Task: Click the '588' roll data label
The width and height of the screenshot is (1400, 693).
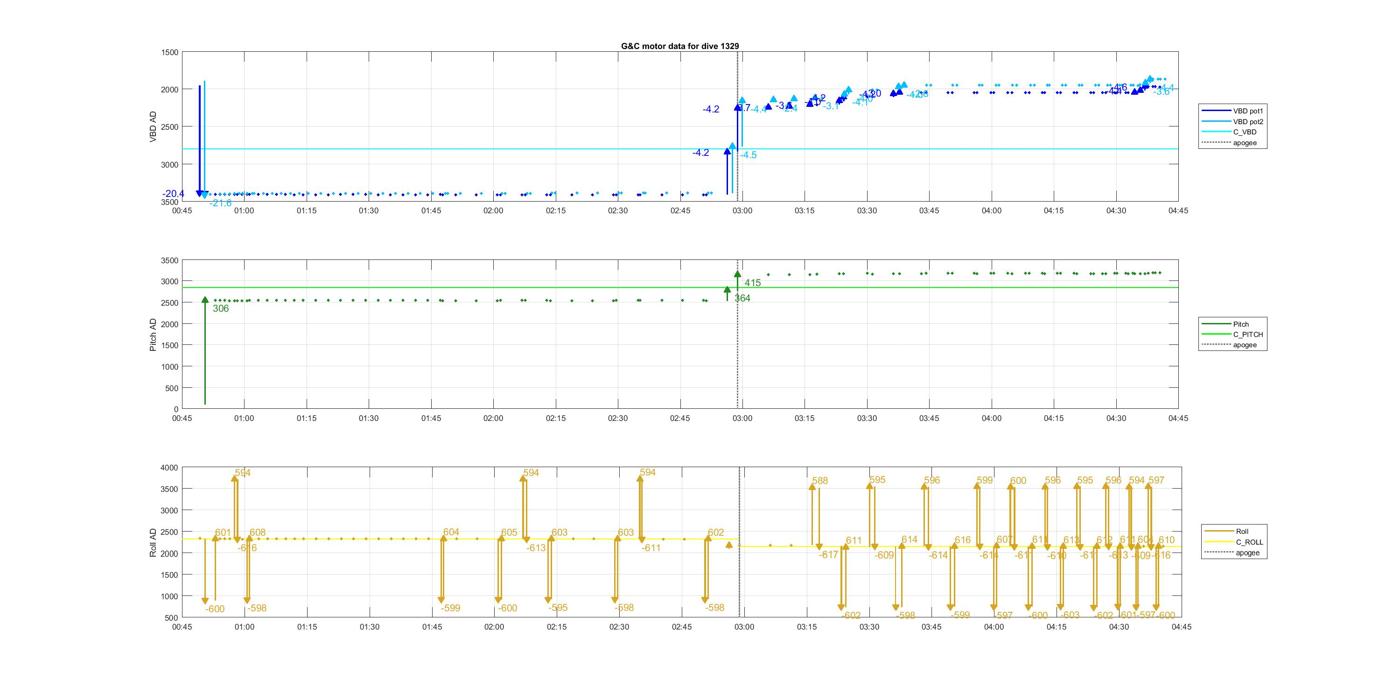Action: click(820, 481)
